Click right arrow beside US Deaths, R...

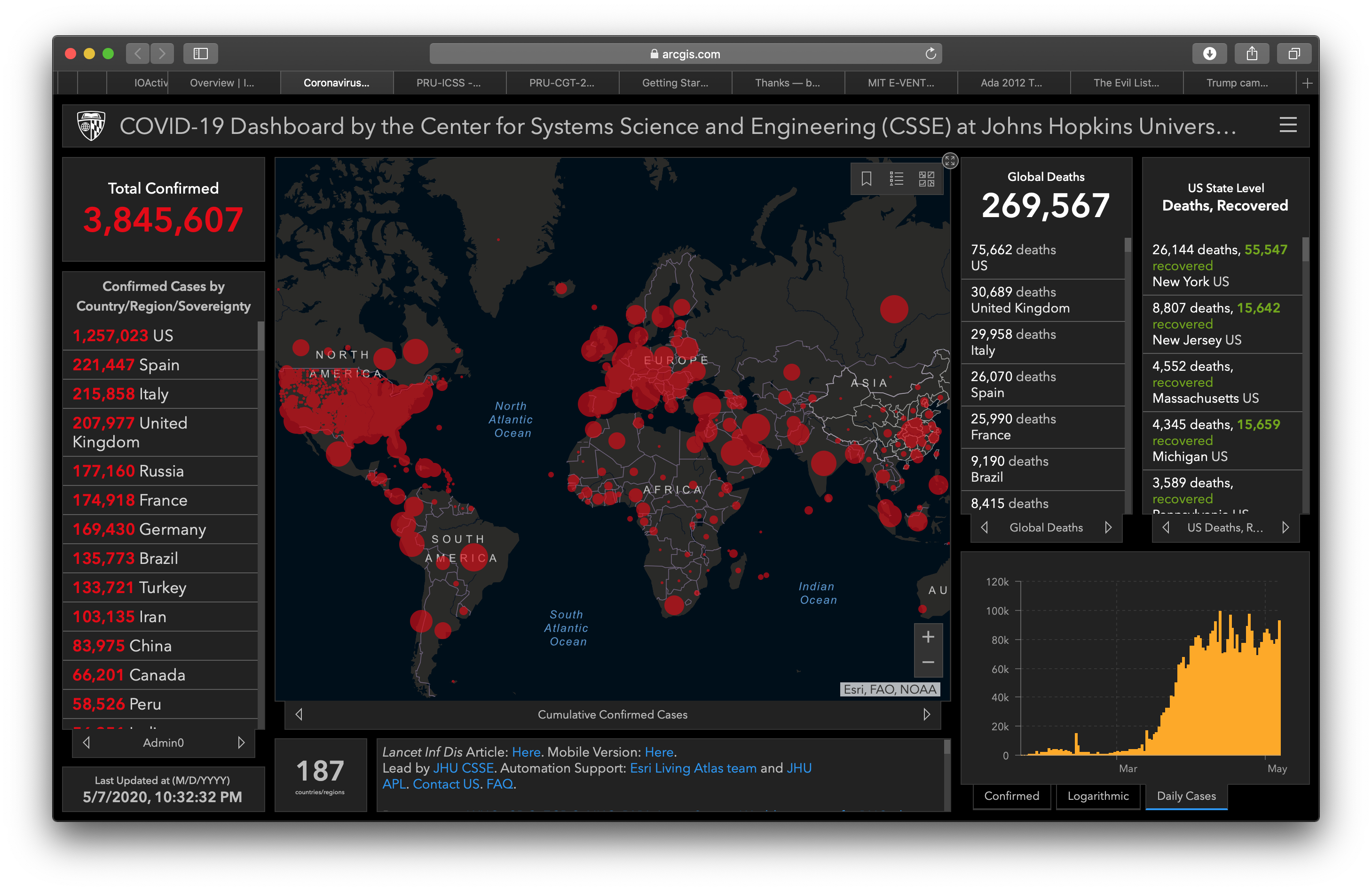[1285, 527]
